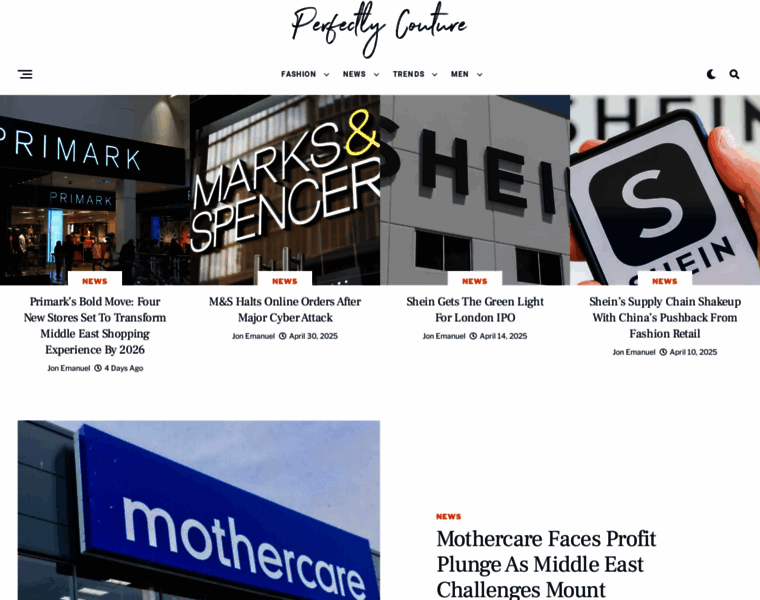760x600 pixels.
Task: Expand the Men menu chevron
Action: [479, 75]
